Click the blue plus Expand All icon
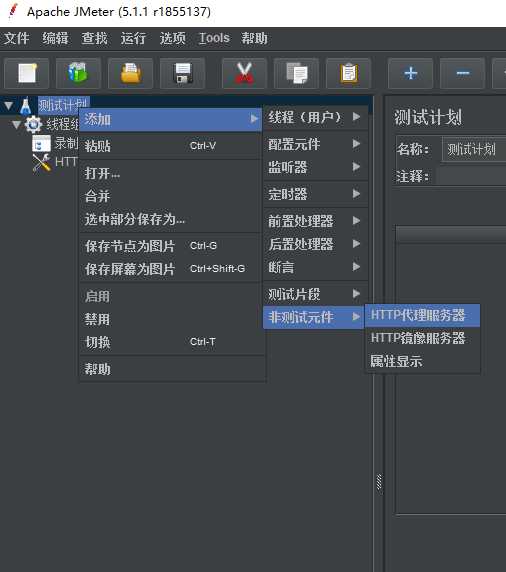The height and width of the screenshot is (572, 506). point(410,73)
